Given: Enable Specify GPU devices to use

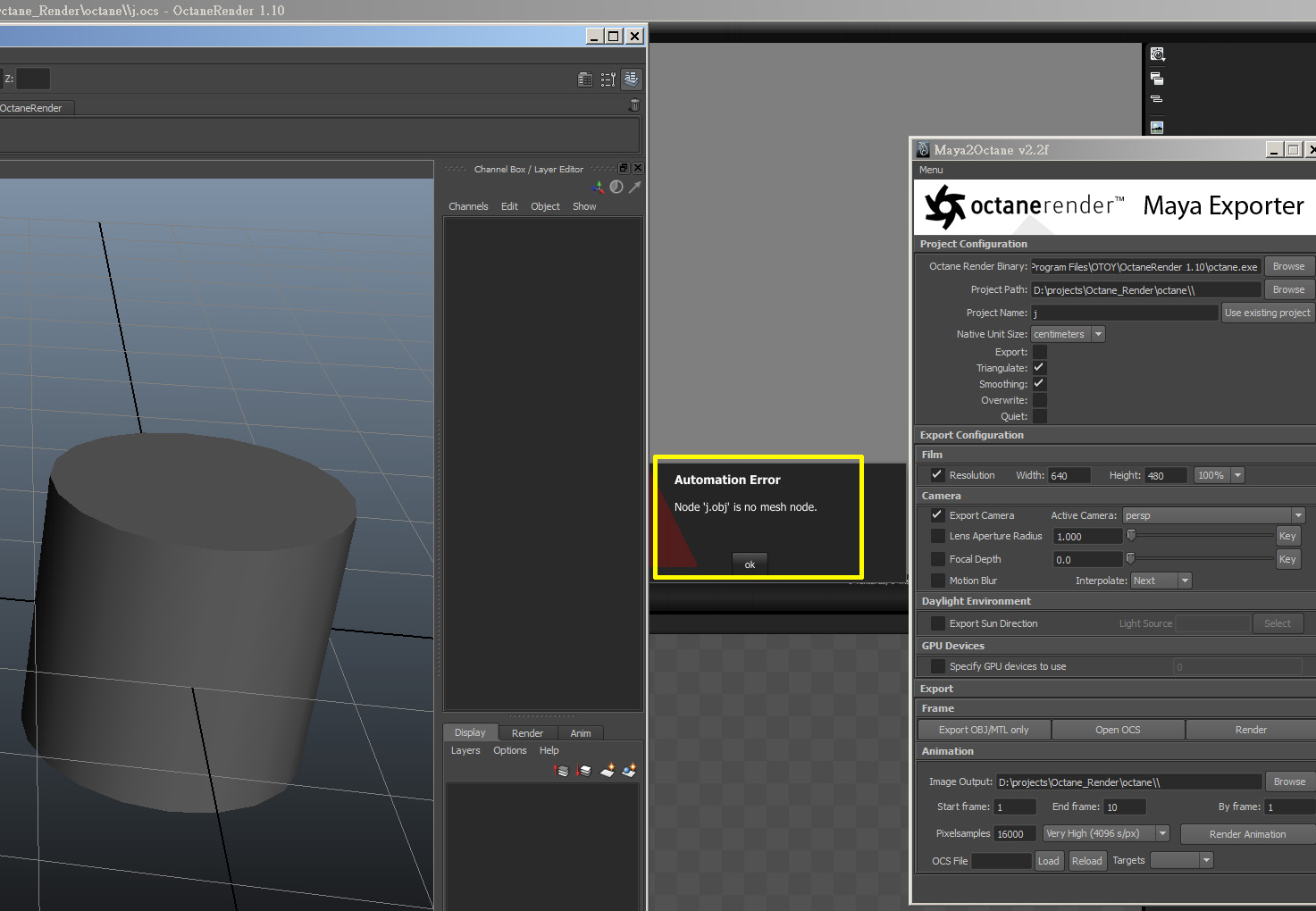Looking at the screenshot, I should (937, 666).
